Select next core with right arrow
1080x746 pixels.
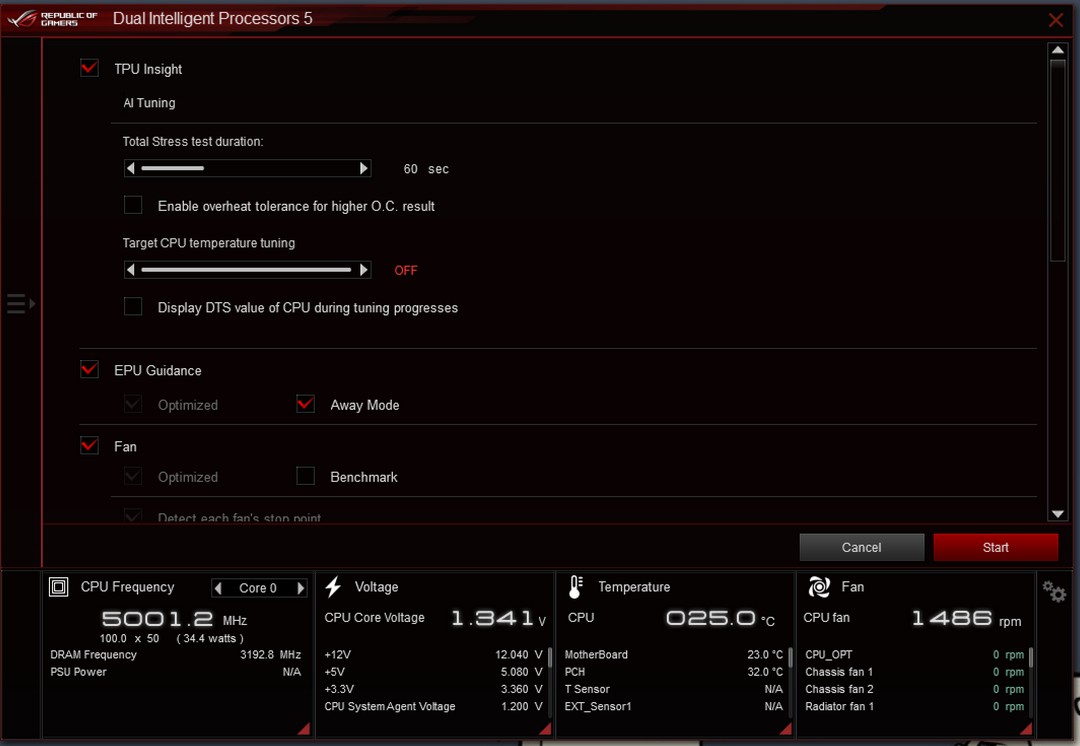(x=300, y=588)
